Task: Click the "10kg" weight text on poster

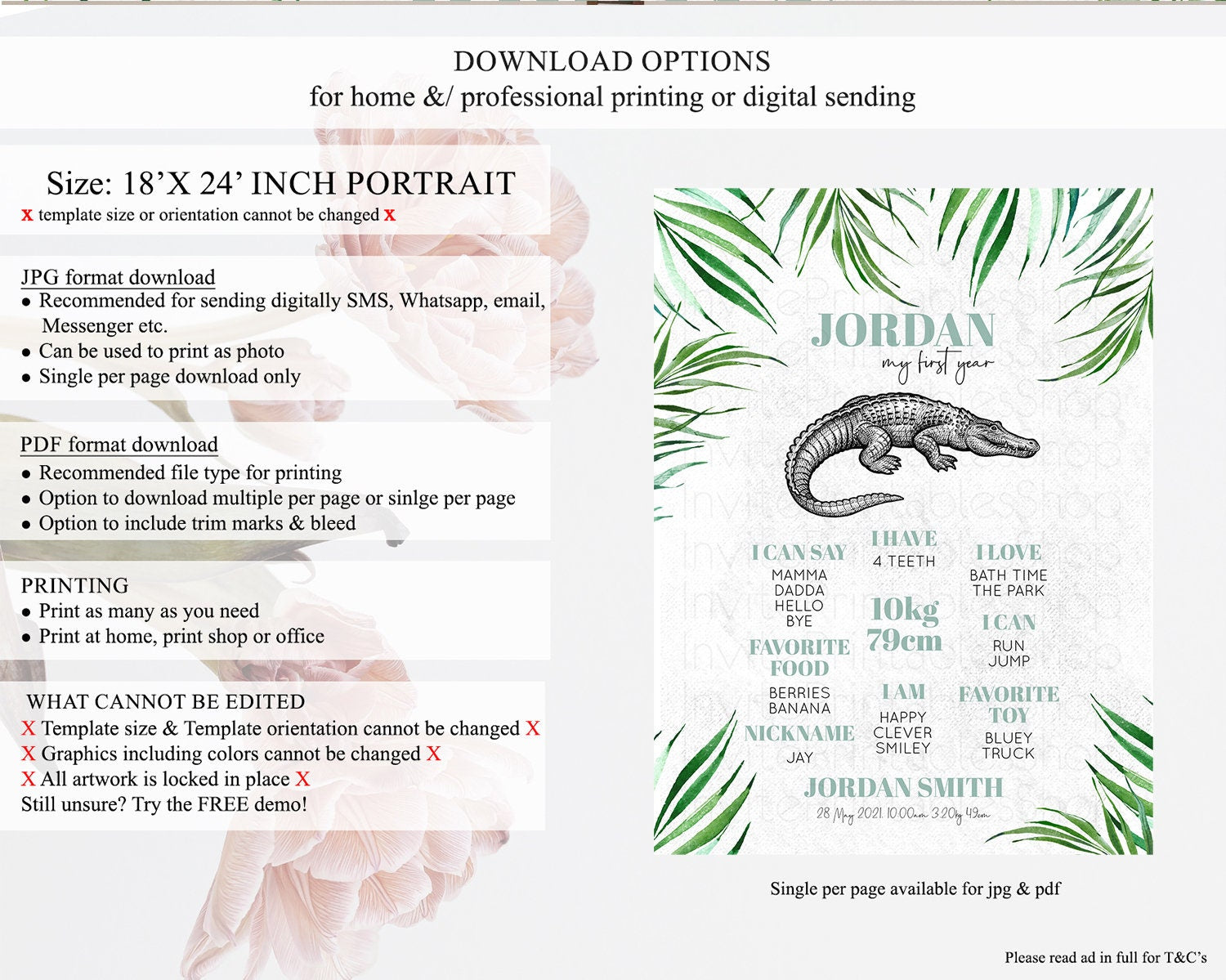Action: tap(904, 609)
